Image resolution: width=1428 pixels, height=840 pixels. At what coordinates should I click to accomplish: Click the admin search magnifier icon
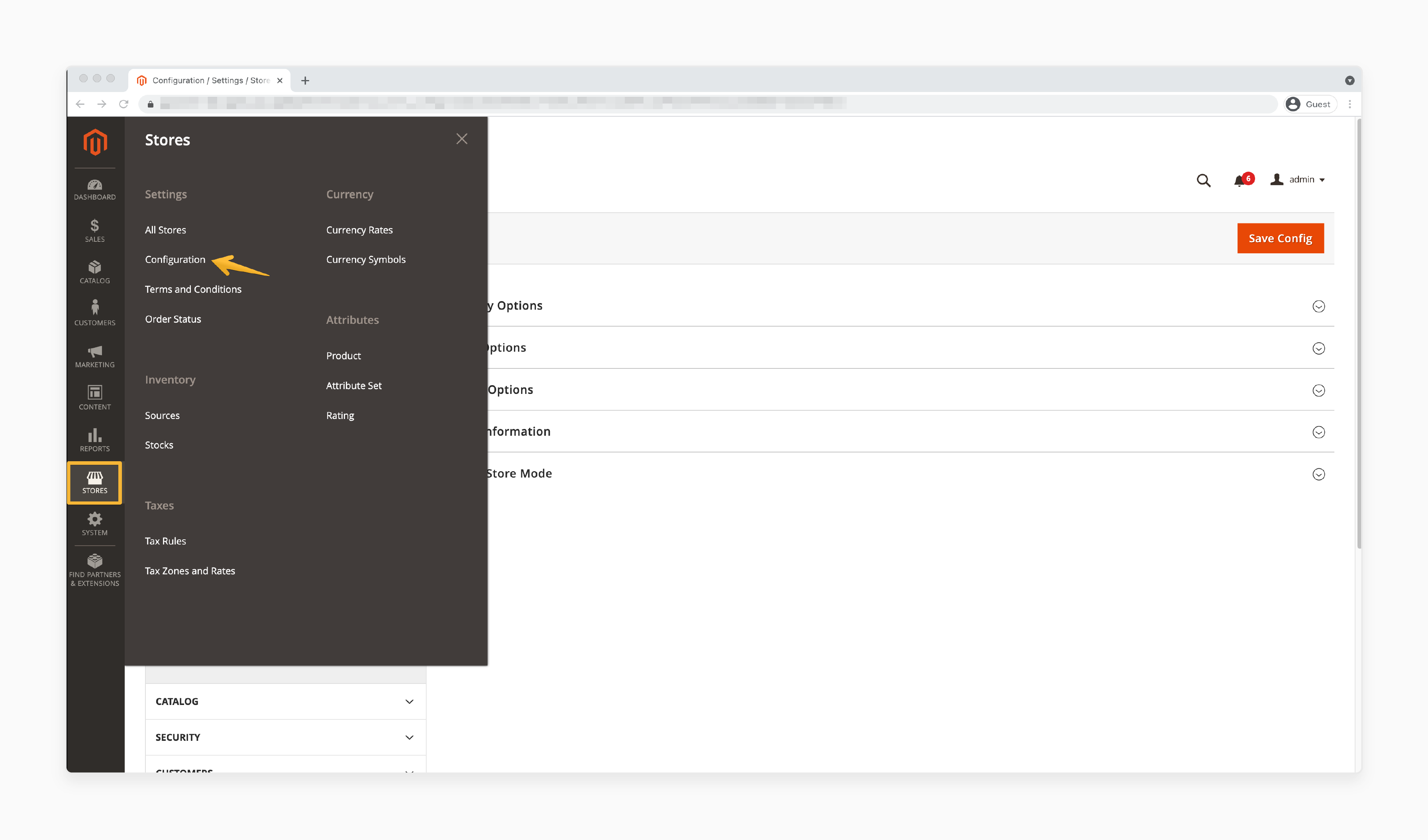[x=1203, y=180]
